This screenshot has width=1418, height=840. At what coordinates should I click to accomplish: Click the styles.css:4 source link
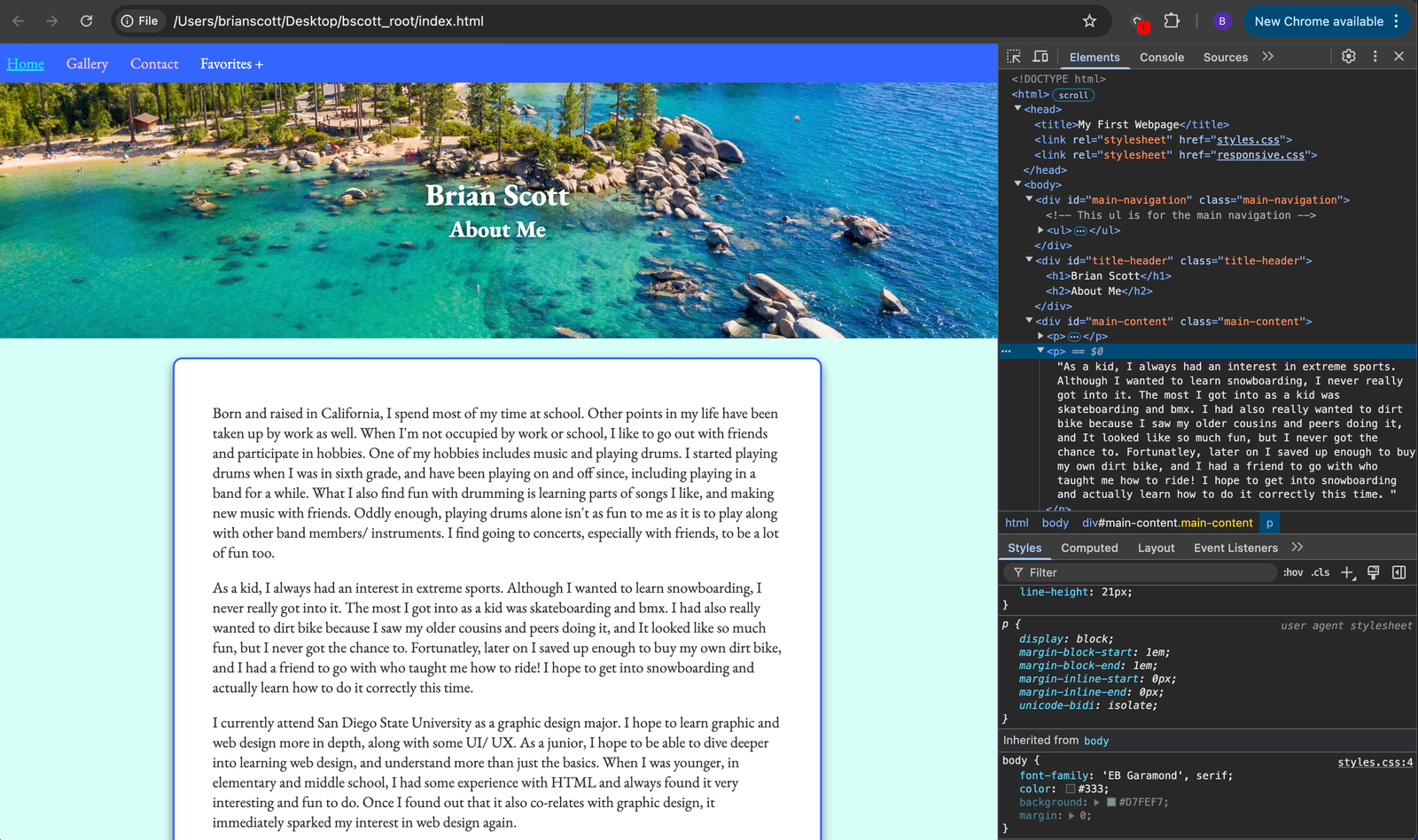[x=1375, y=762]
